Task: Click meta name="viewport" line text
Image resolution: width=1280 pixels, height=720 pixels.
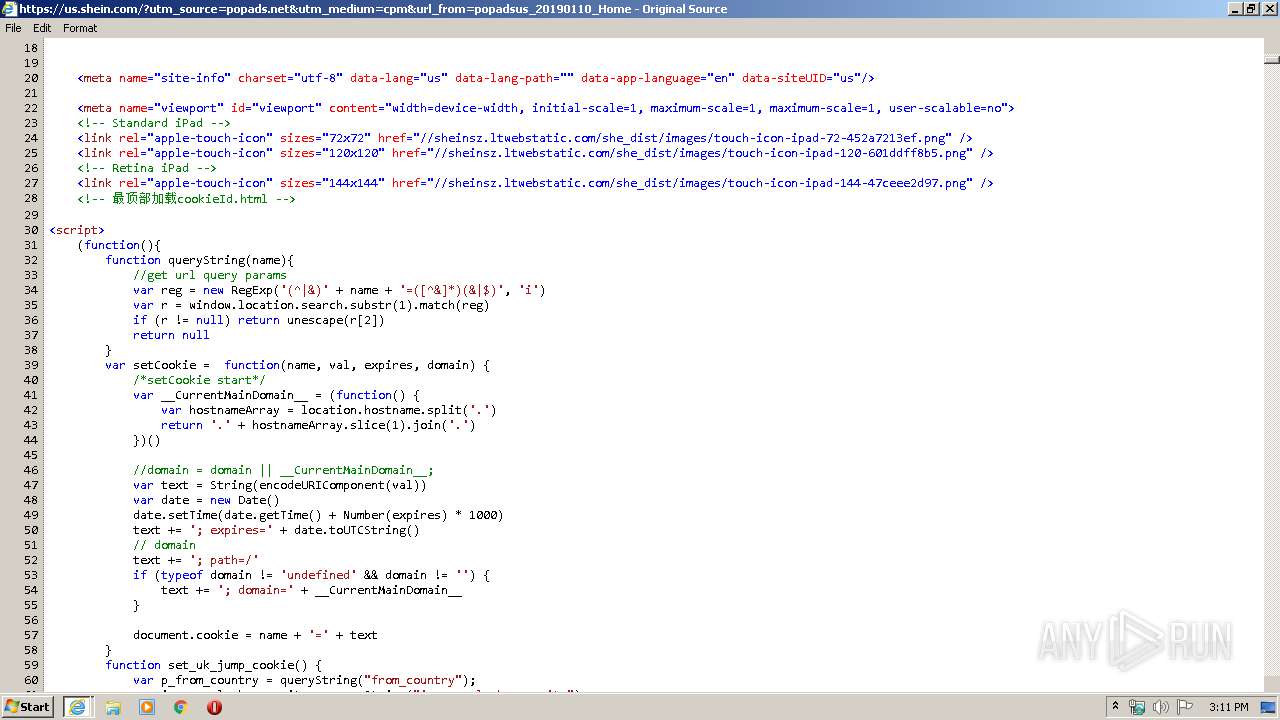Action: (546, 108)
